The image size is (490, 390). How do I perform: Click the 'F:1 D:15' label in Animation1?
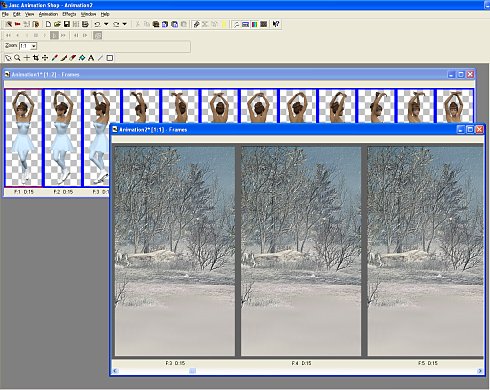click(24, 192)
